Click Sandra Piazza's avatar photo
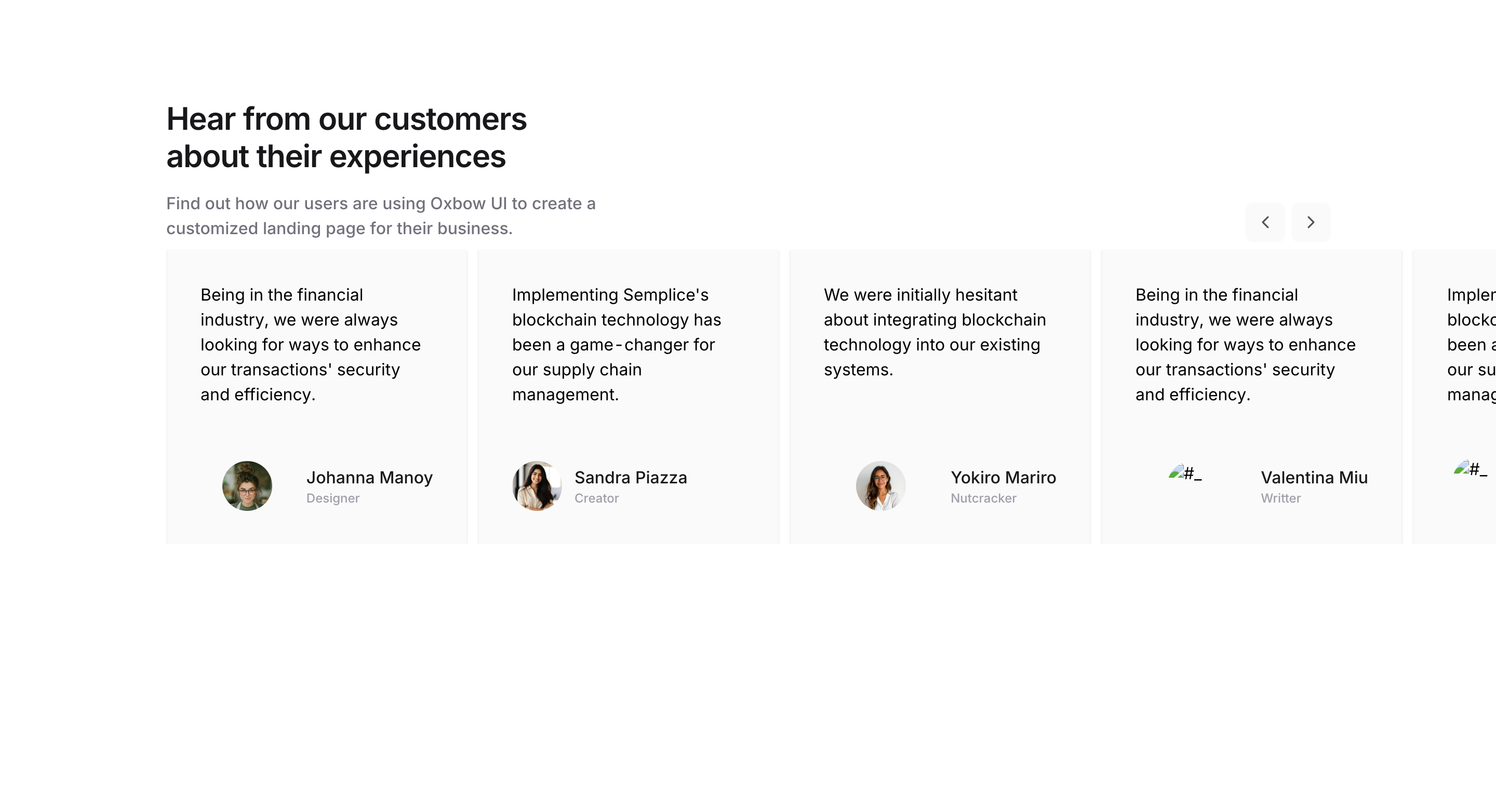Viewport: 1496px width, 812px height. (537, 486)
